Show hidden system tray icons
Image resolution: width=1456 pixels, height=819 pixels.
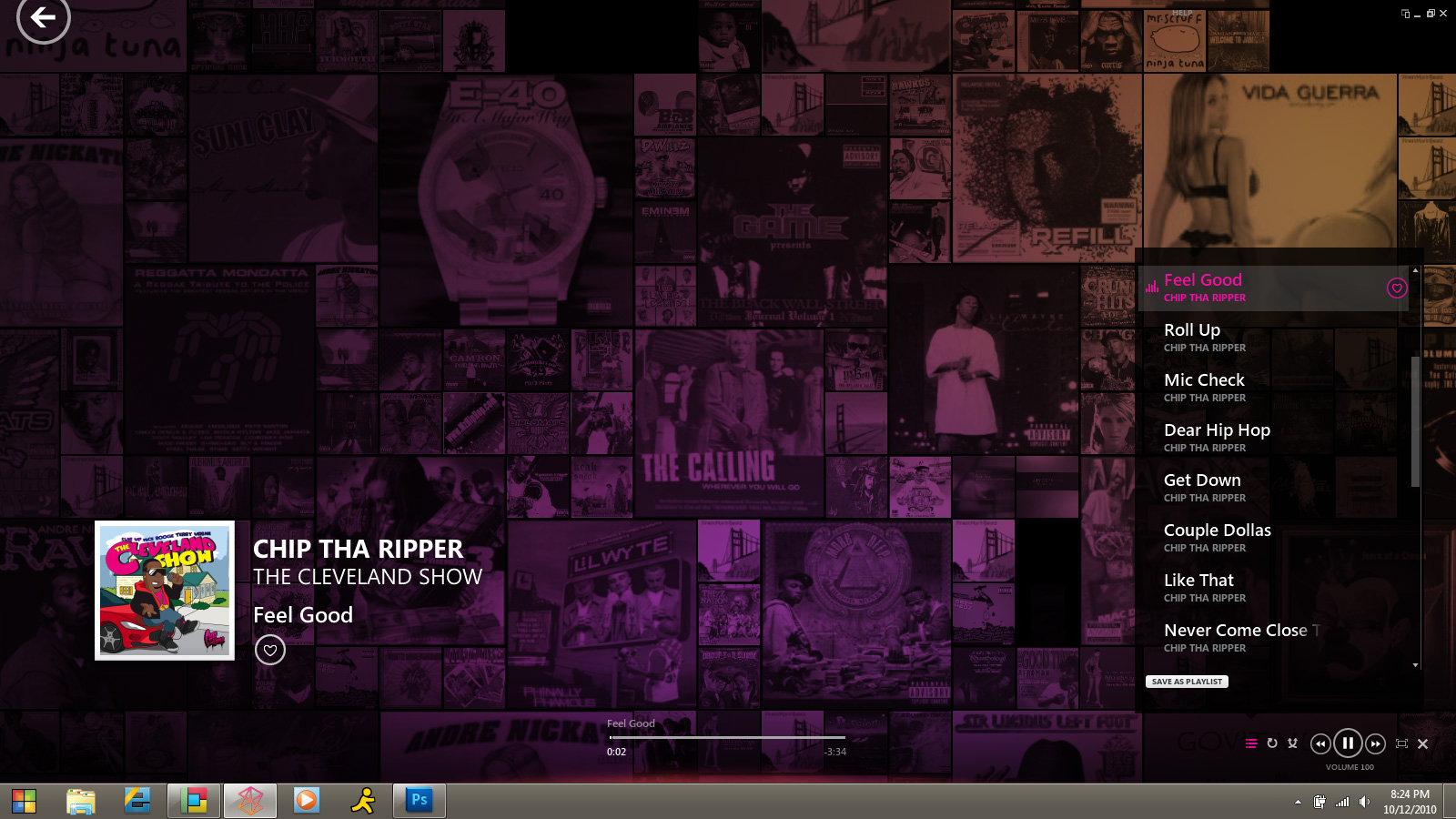[x=1298, y=802]
